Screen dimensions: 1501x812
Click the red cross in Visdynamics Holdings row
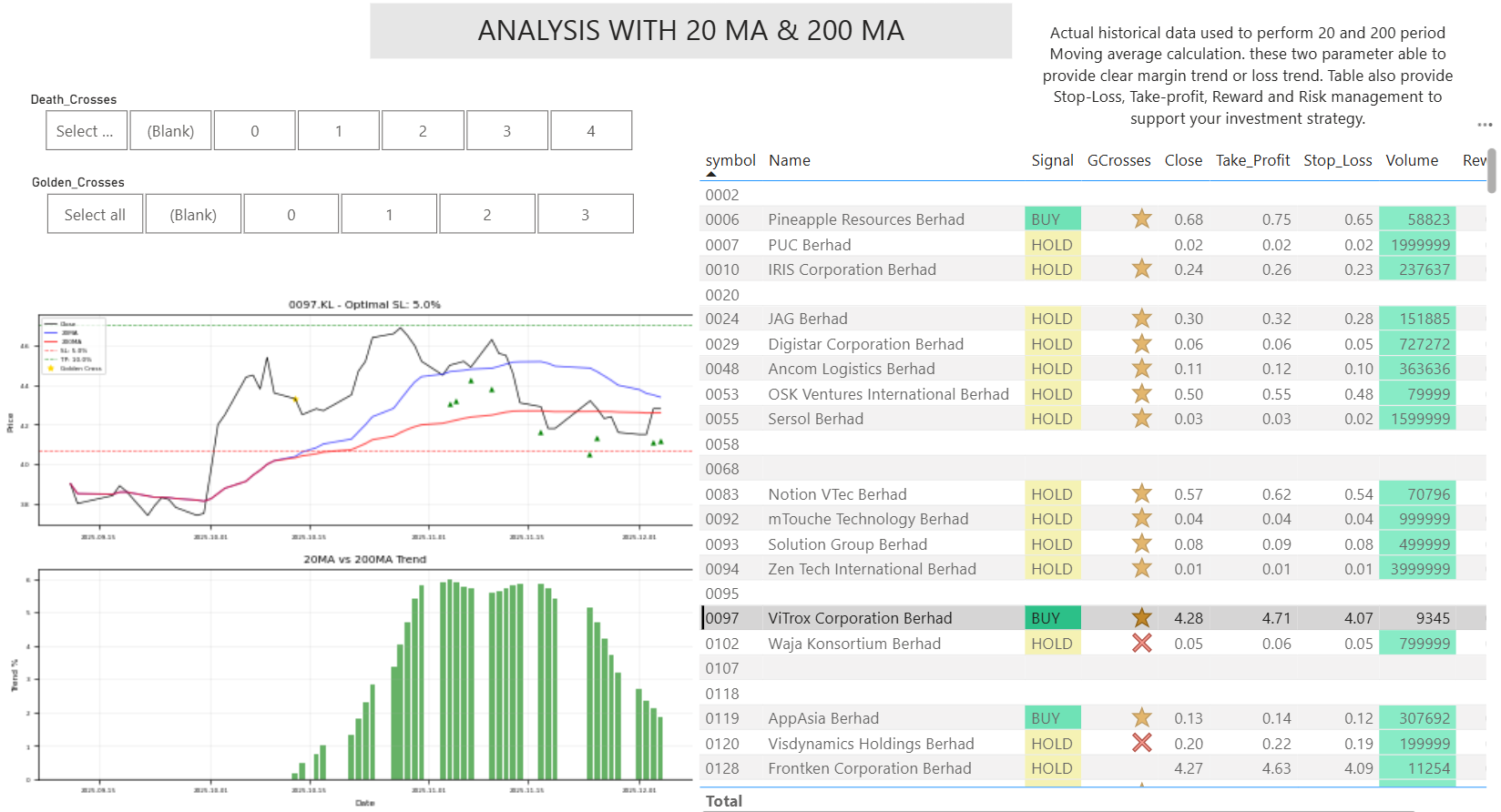point(1141,743)
